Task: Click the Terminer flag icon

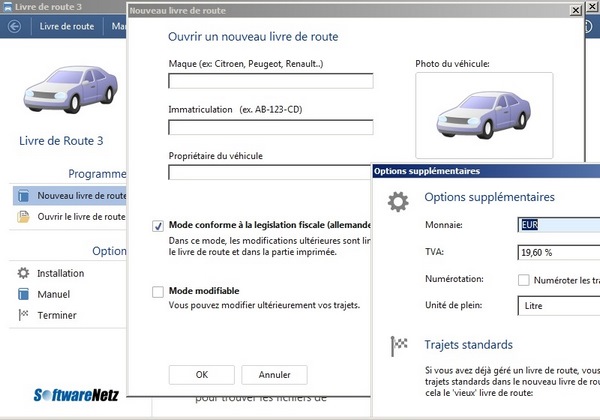Action: [23, 315]
